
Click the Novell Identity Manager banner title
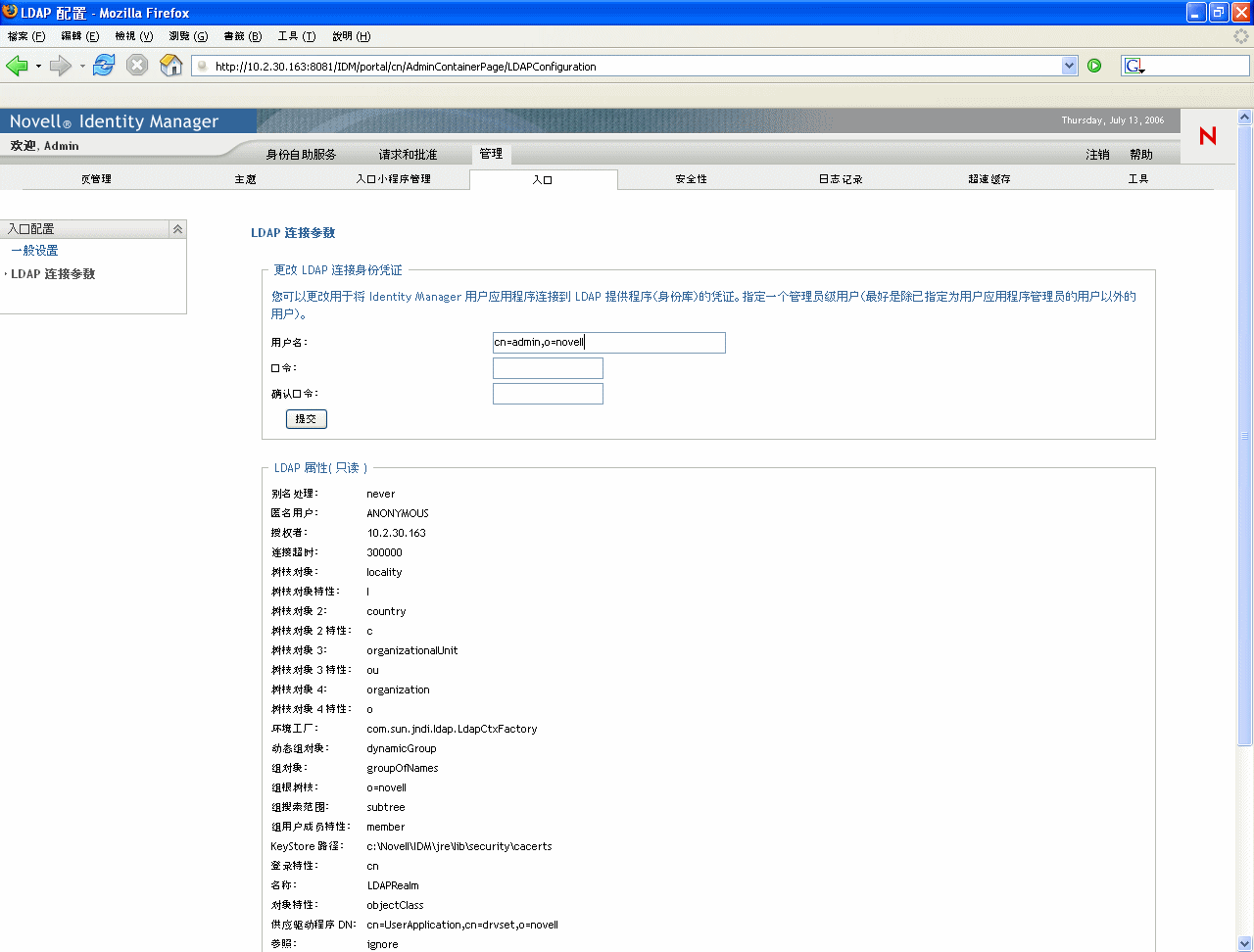click(114, 121)
